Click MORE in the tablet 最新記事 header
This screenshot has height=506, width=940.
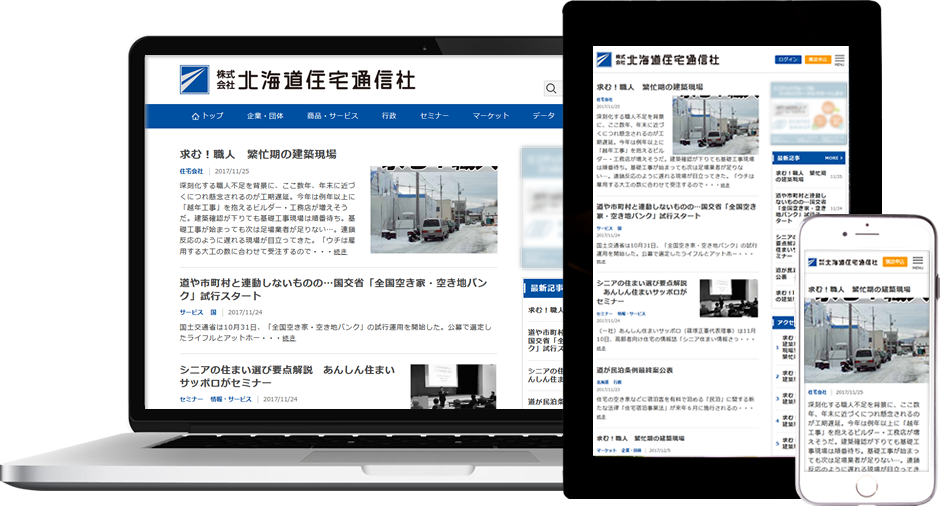coord(834,158)
